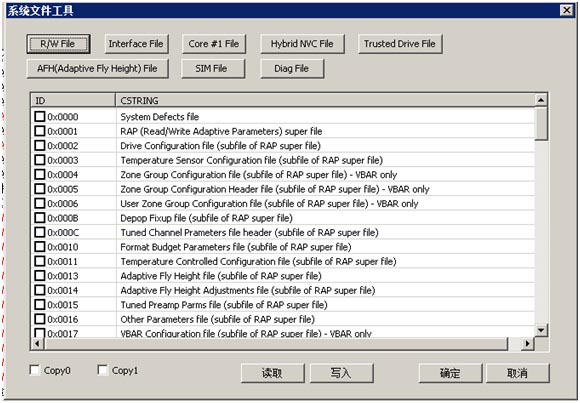Open the Interface File list
Viewport: 580px width, 403px height.
[136, 44]
